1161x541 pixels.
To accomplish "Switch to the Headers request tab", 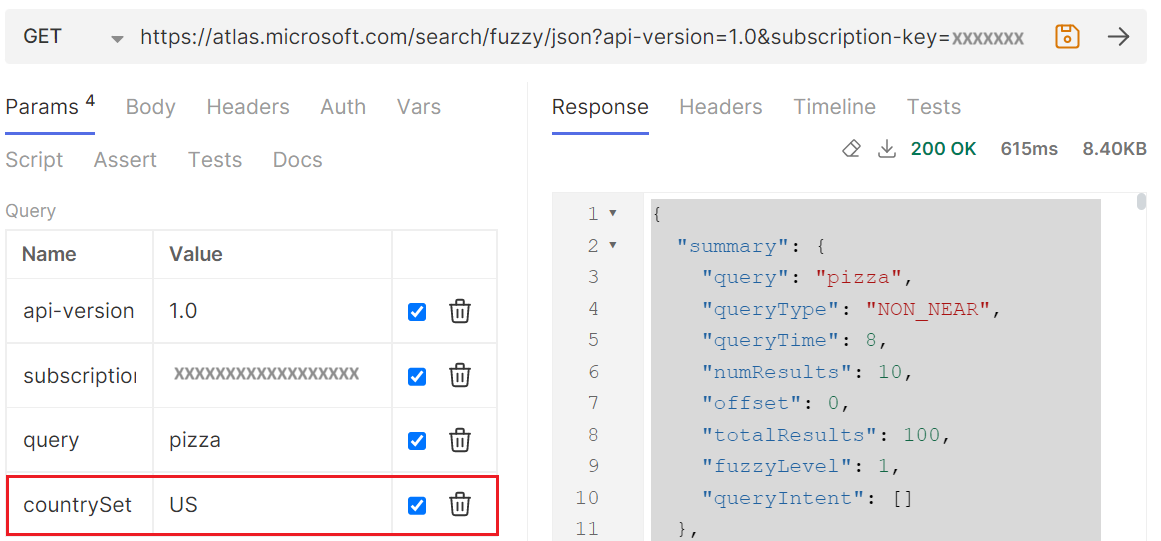I will 248,107.
